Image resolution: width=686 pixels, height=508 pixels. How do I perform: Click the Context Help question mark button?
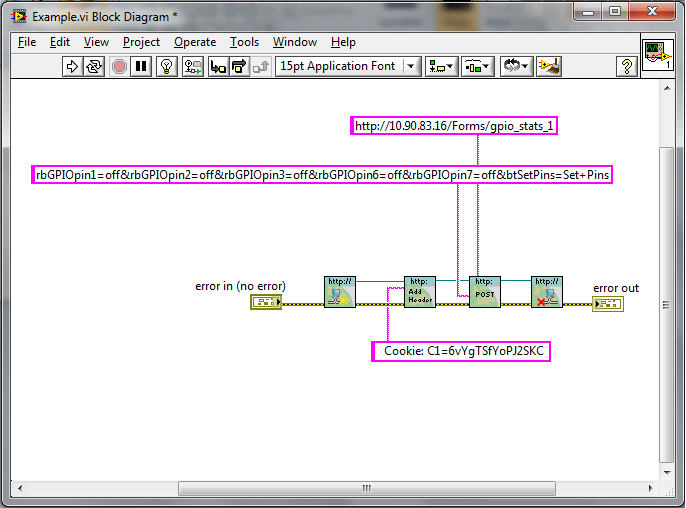point(626,67)
